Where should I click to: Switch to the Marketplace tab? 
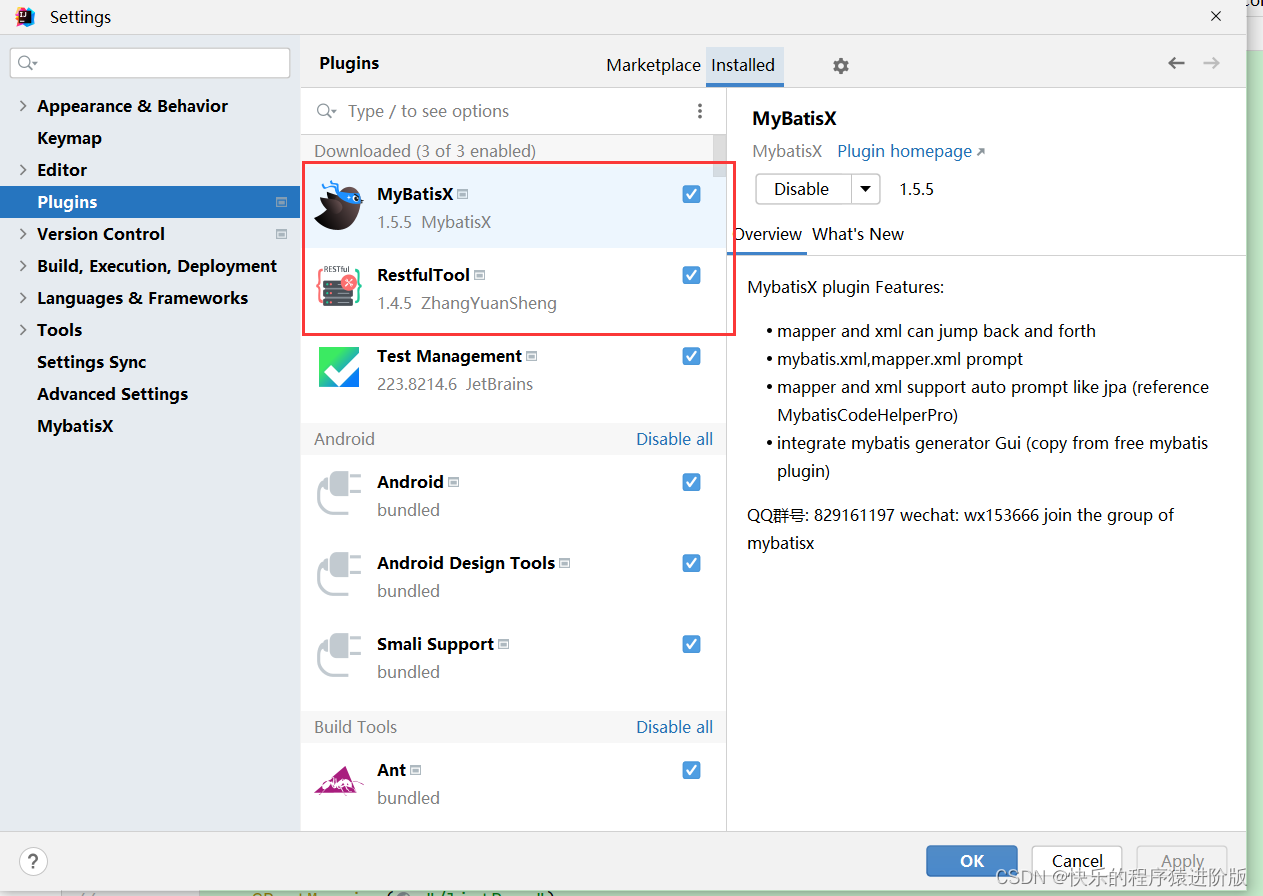(x=653, y=65)
